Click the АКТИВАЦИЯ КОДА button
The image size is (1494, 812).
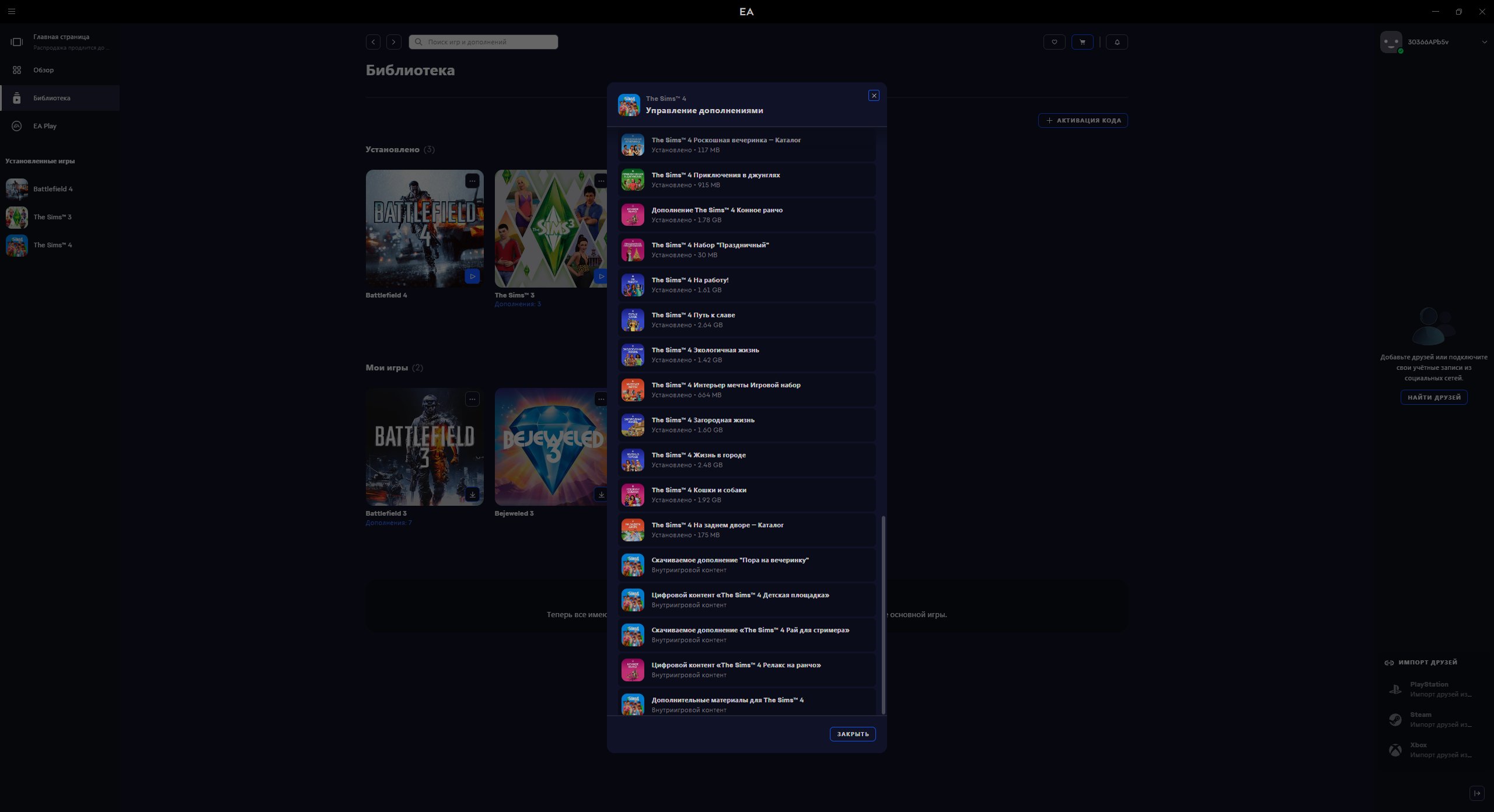point(1083,120)
